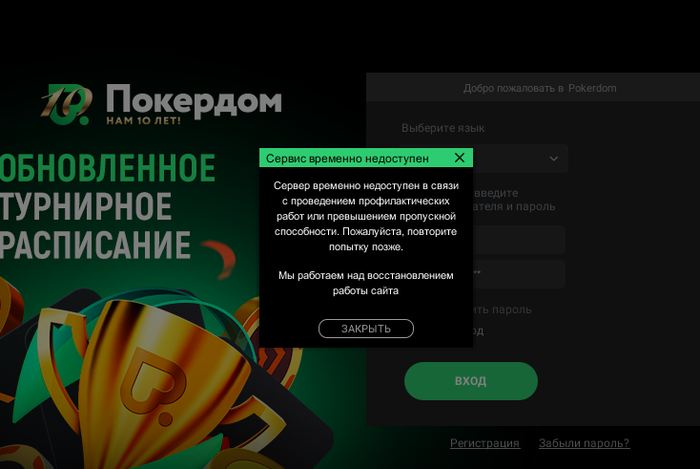
Task: Click the Добро пожаловать в Pokerdom header
Action: (540, 88)
